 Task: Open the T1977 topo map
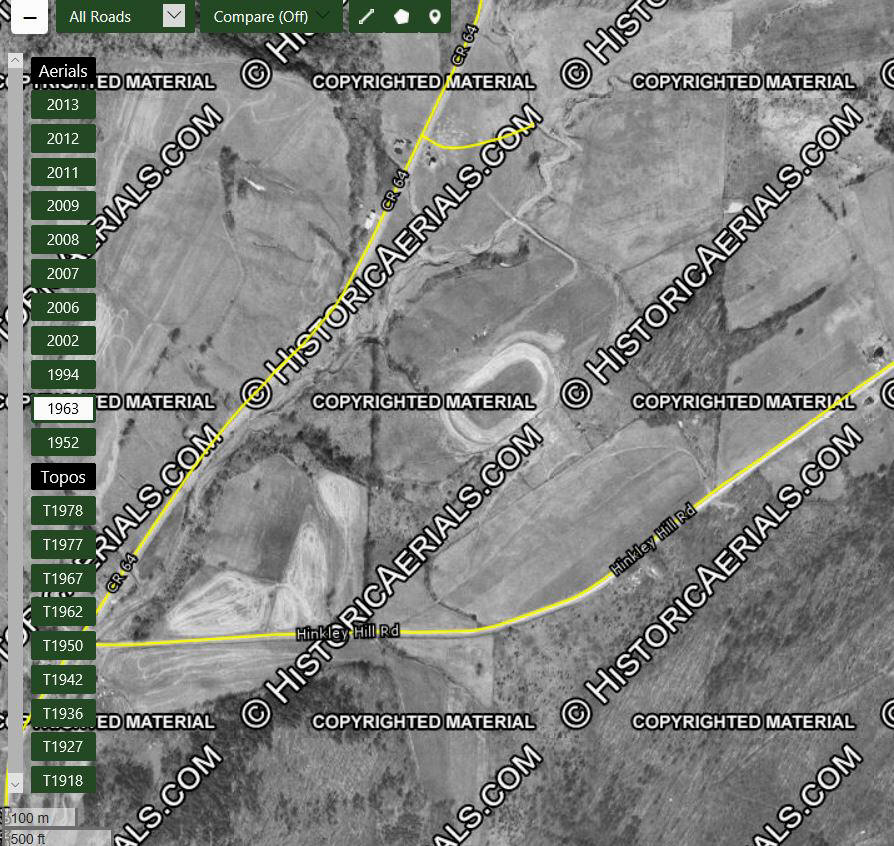click(63, 544)
